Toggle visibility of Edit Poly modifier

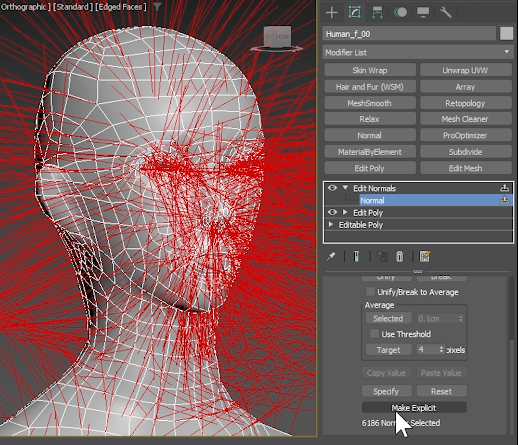pos(332,212)
